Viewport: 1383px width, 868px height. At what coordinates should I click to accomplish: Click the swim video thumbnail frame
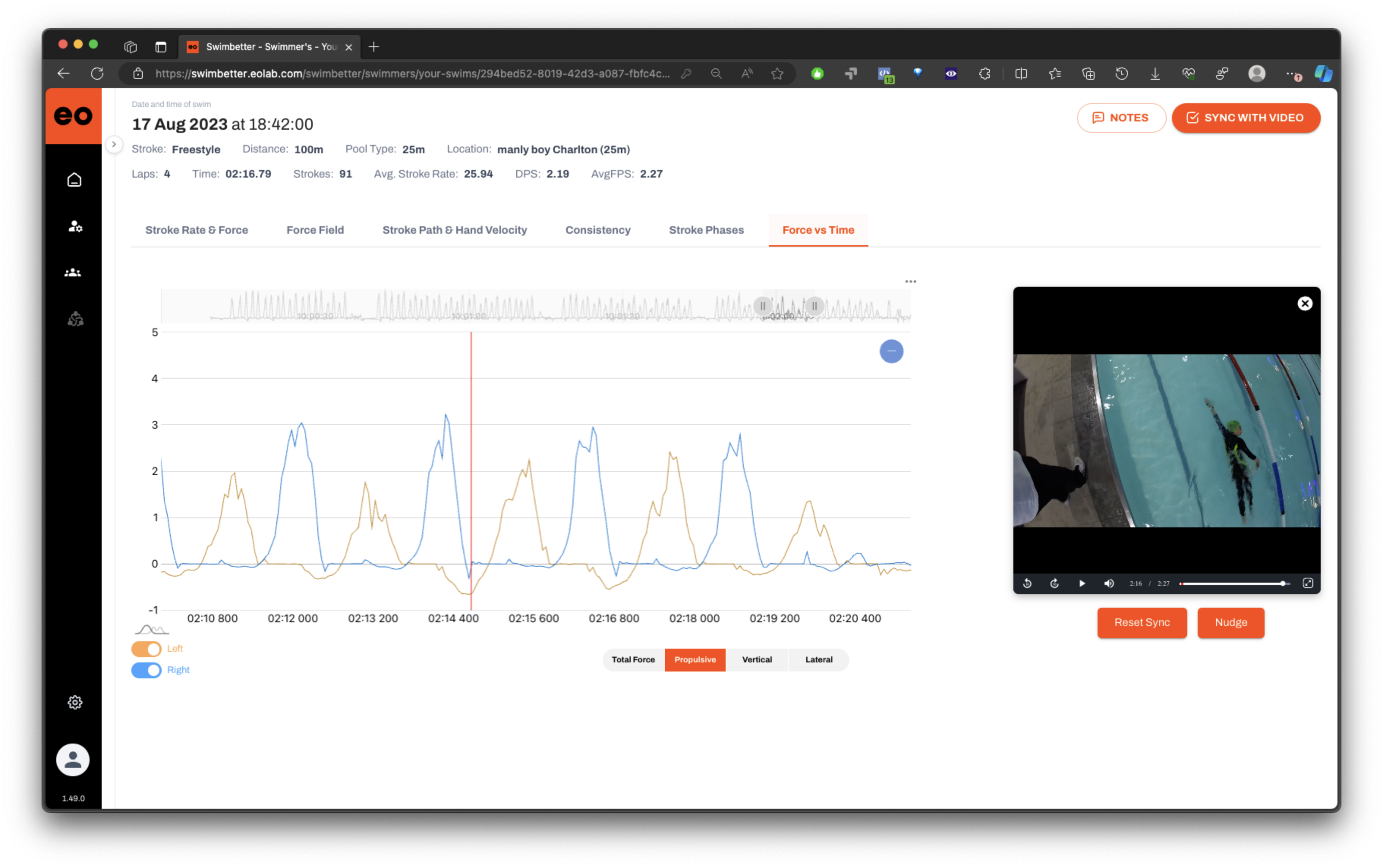pyautogui.click(x=1166, y=440)
